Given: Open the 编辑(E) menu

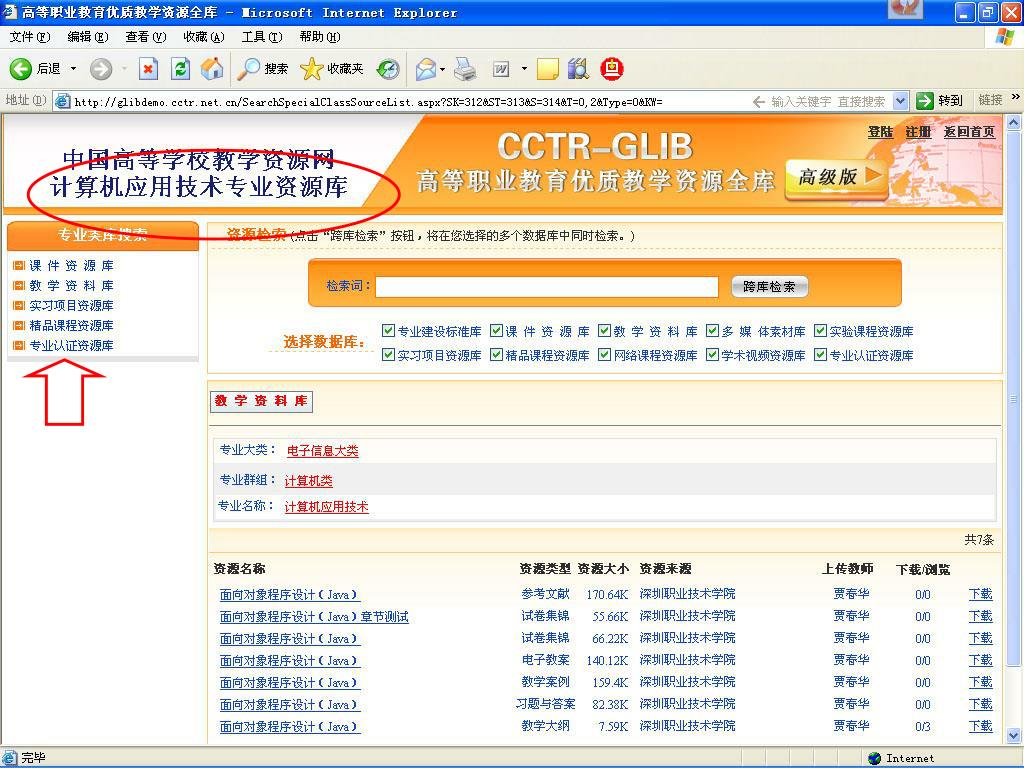Looking at the screenshot, I should pos(88,37).
